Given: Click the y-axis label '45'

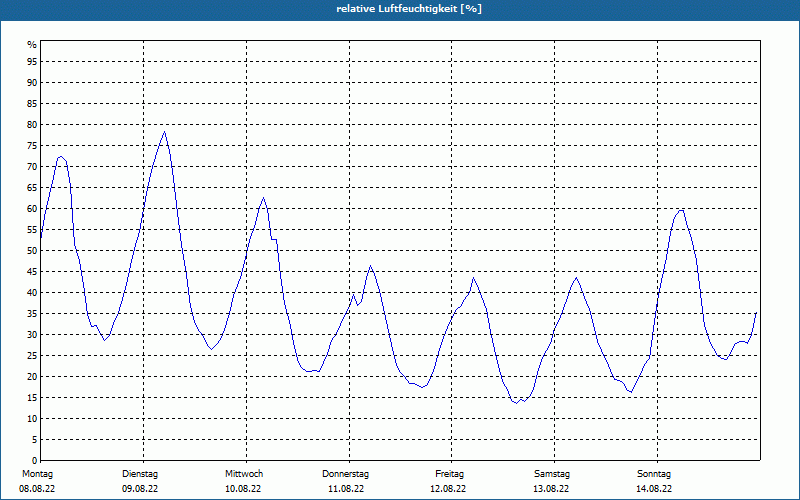Looking at the screenshot, I should pos(32,271).
